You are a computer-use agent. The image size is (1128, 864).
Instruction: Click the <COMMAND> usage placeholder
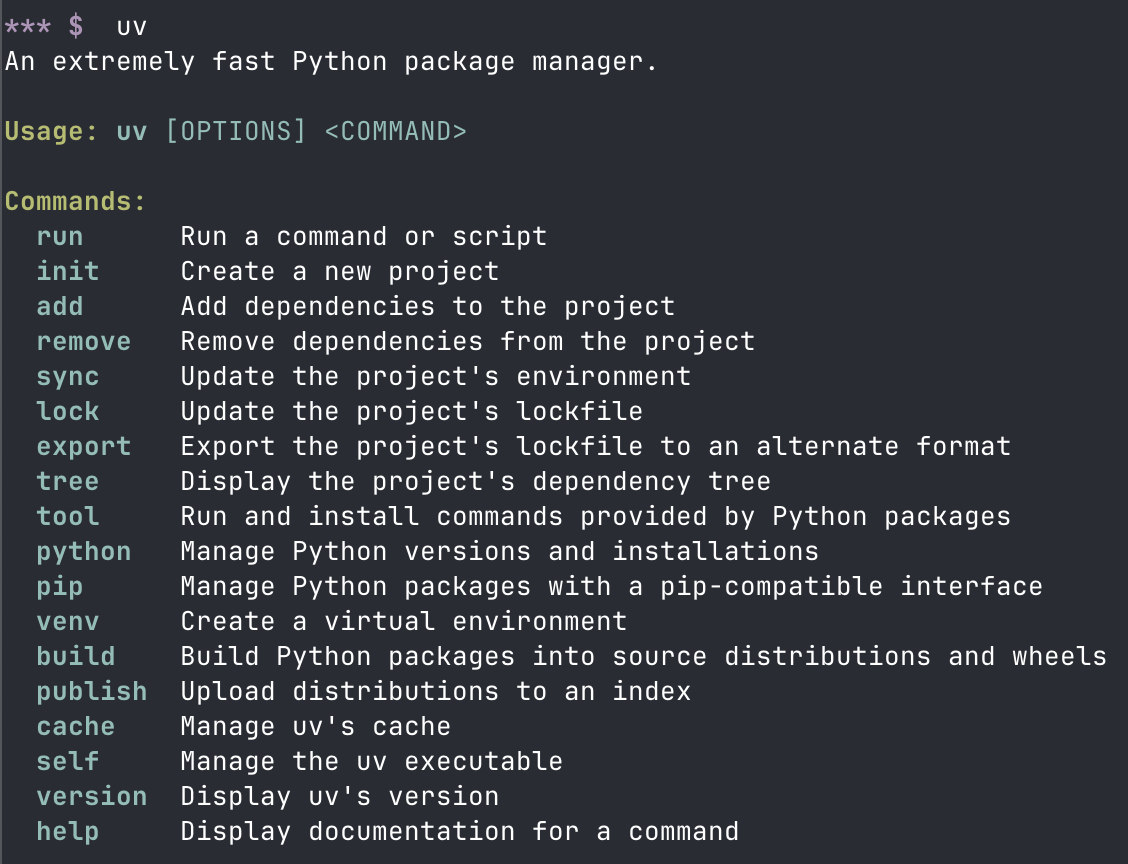coord(396,132)
